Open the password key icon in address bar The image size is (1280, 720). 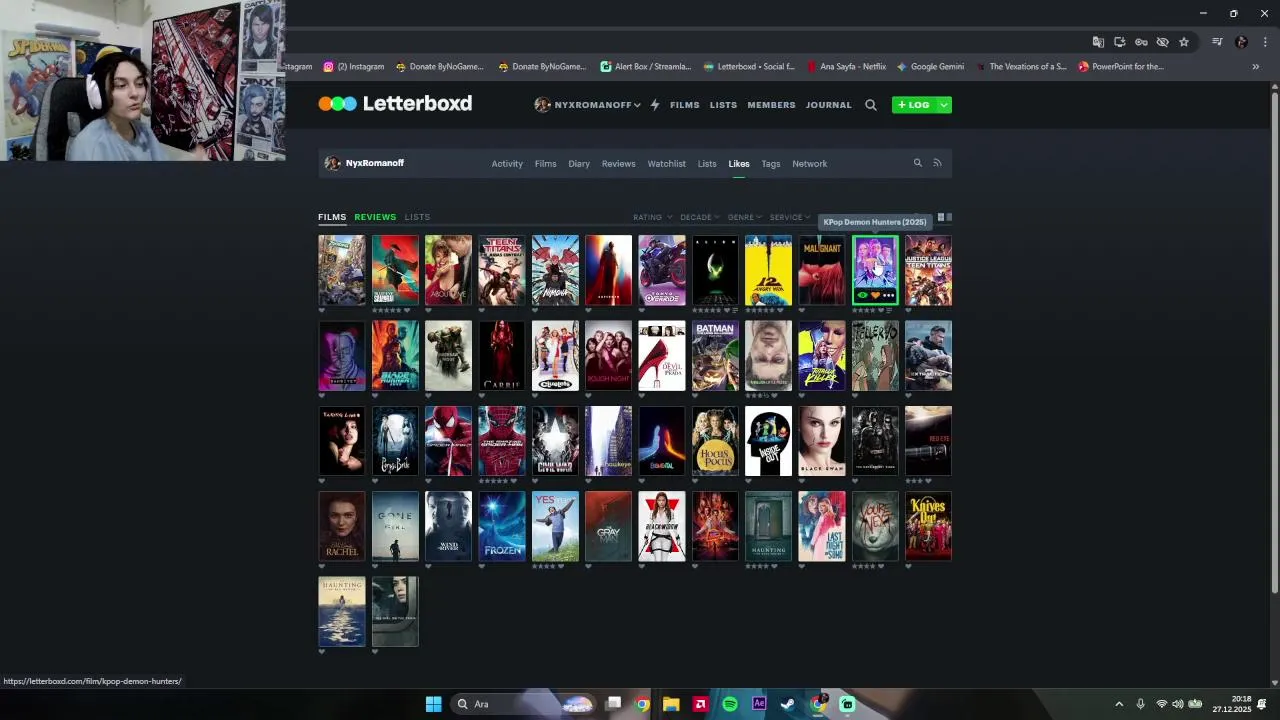[x=1141, y=42]
